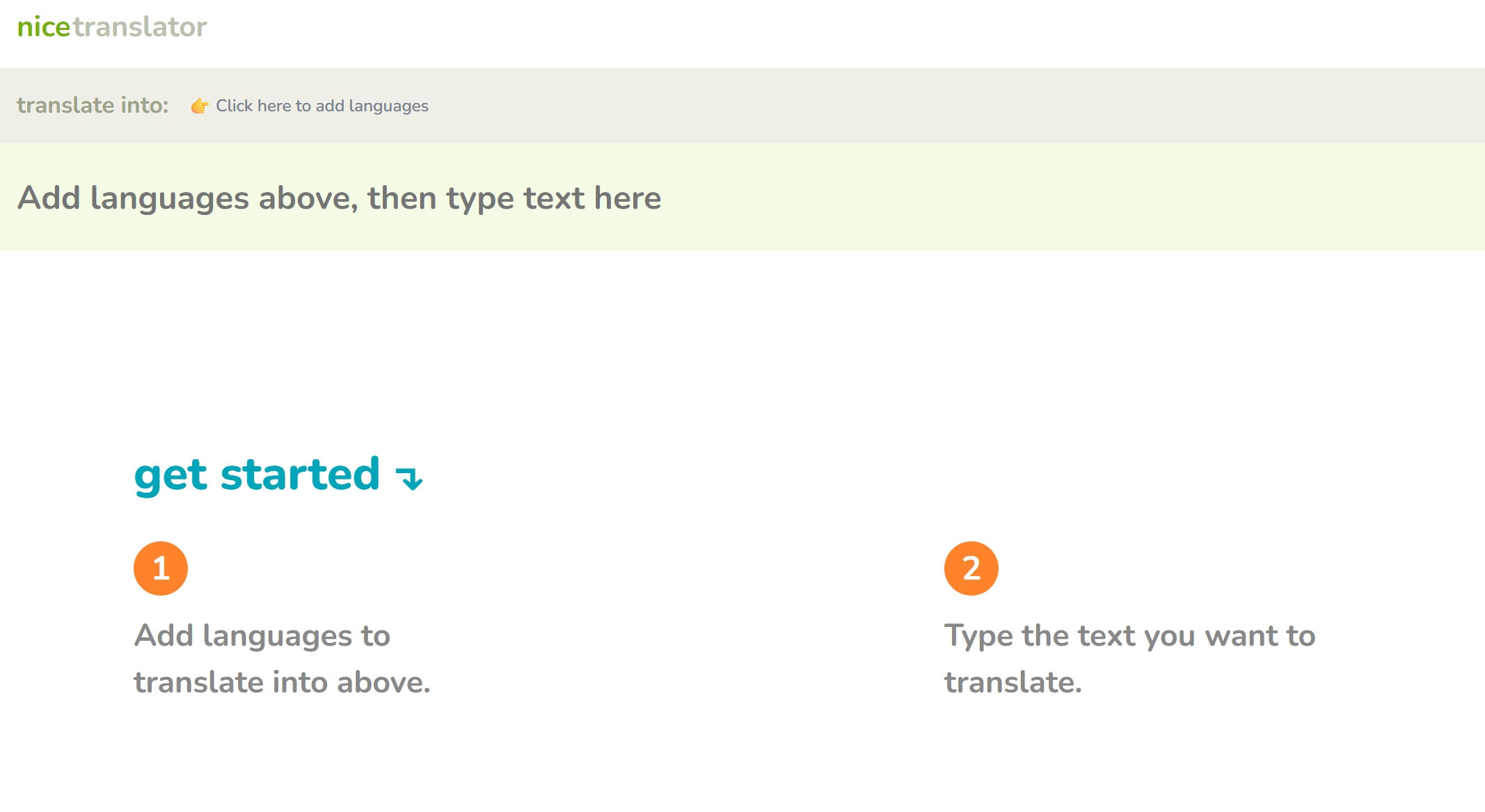1485x812 pixels.
Task: Click the "translate." line under step 2
Action: click(x=1012, y=683)
